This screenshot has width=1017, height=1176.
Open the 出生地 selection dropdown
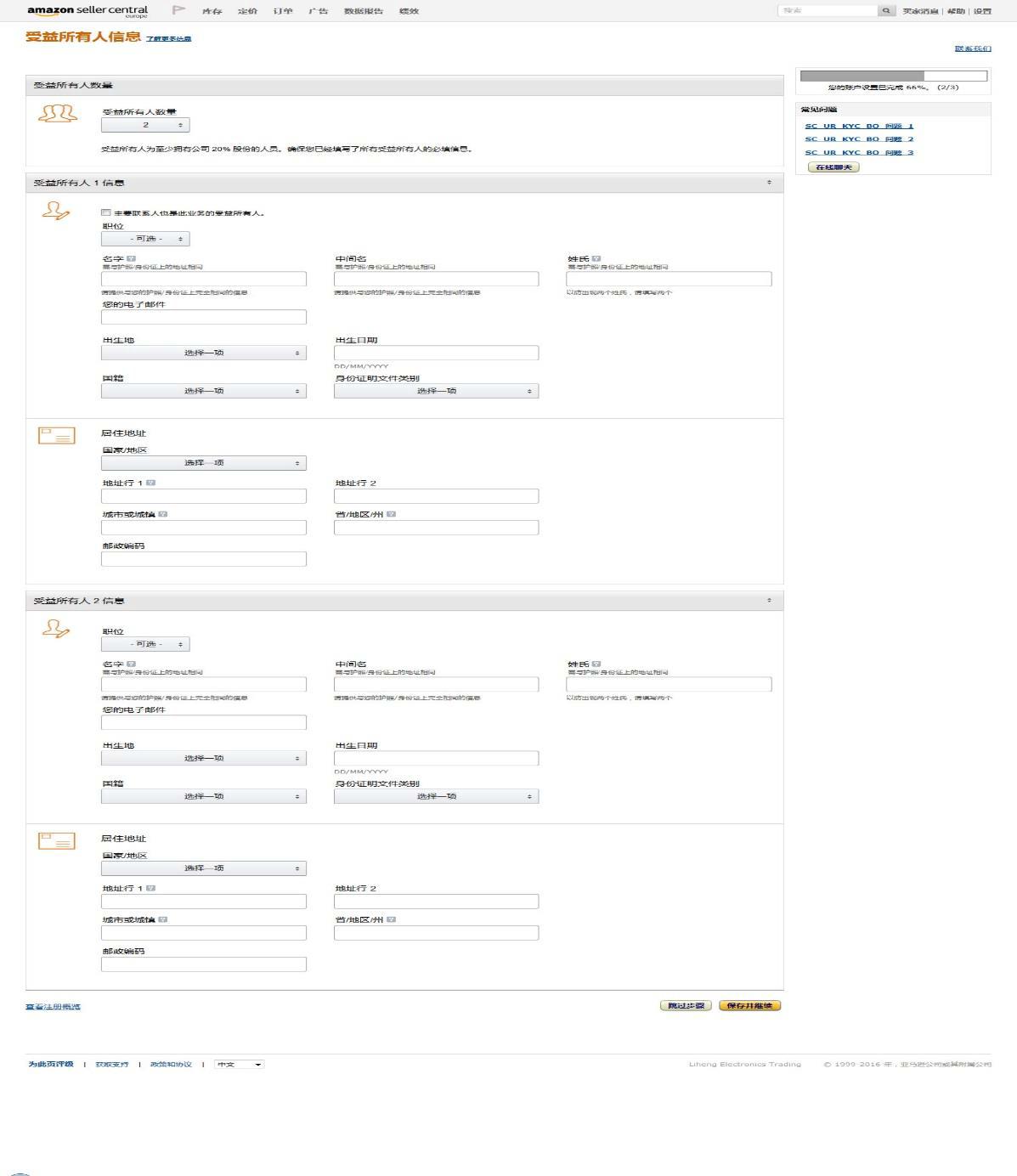(204, 352)
